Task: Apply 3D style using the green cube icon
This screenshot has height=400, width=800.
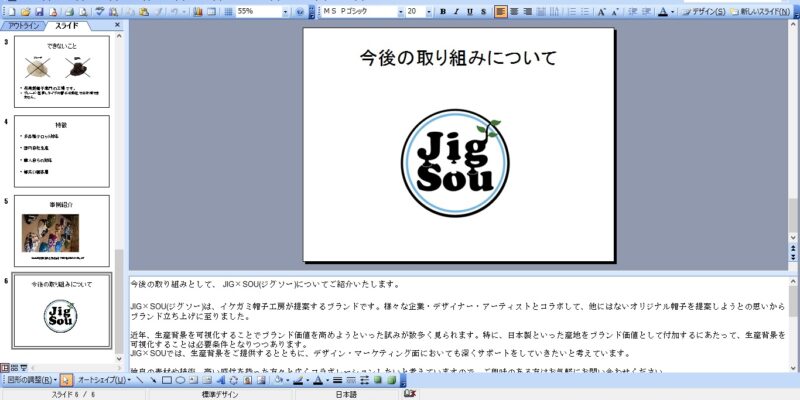Action: tap(391, 380)
